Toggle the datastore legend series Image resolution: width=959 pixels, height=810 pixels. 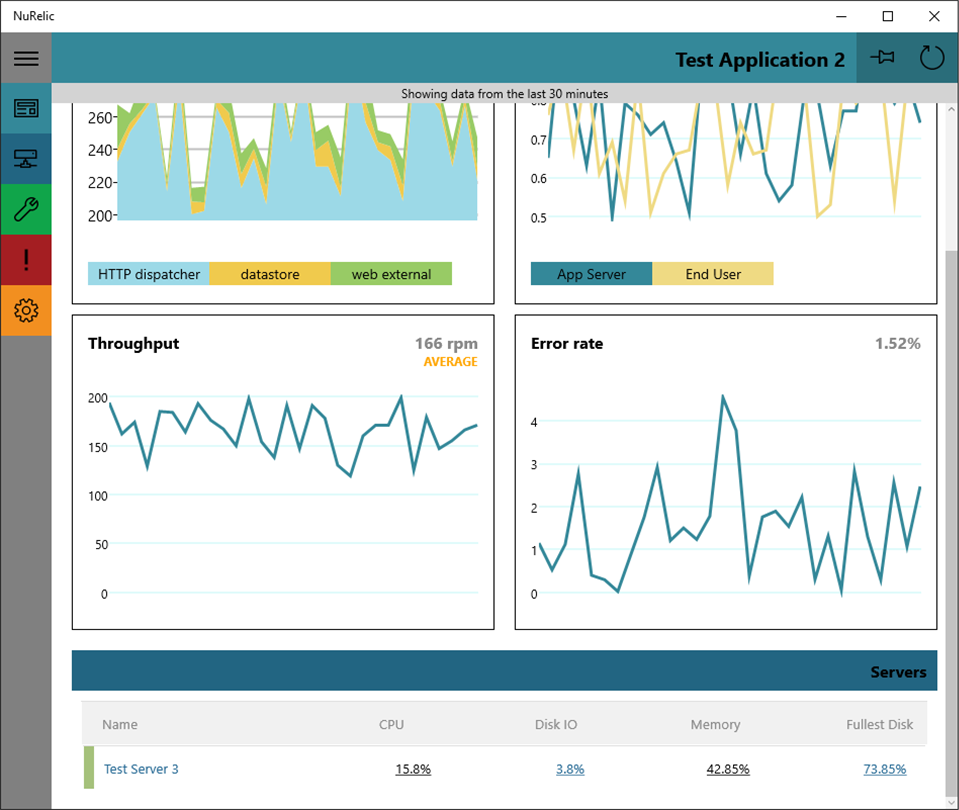point(270,274)
